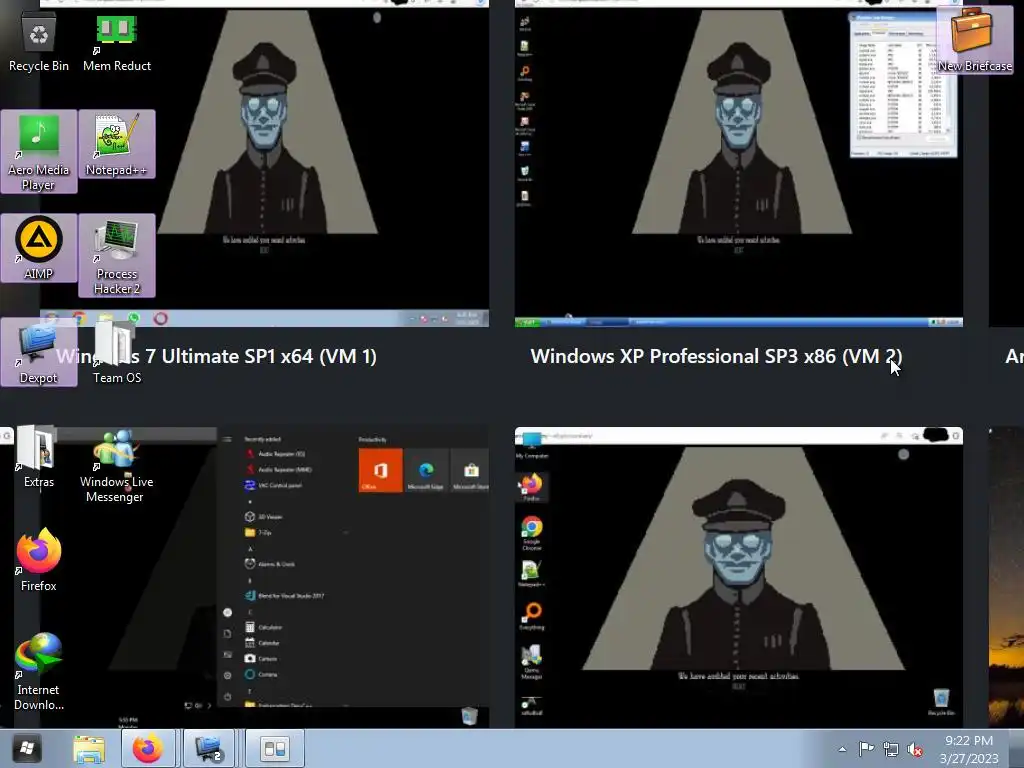1024x768 pixels.
Task: Open the Team OS folder
Action: (116, 352)
